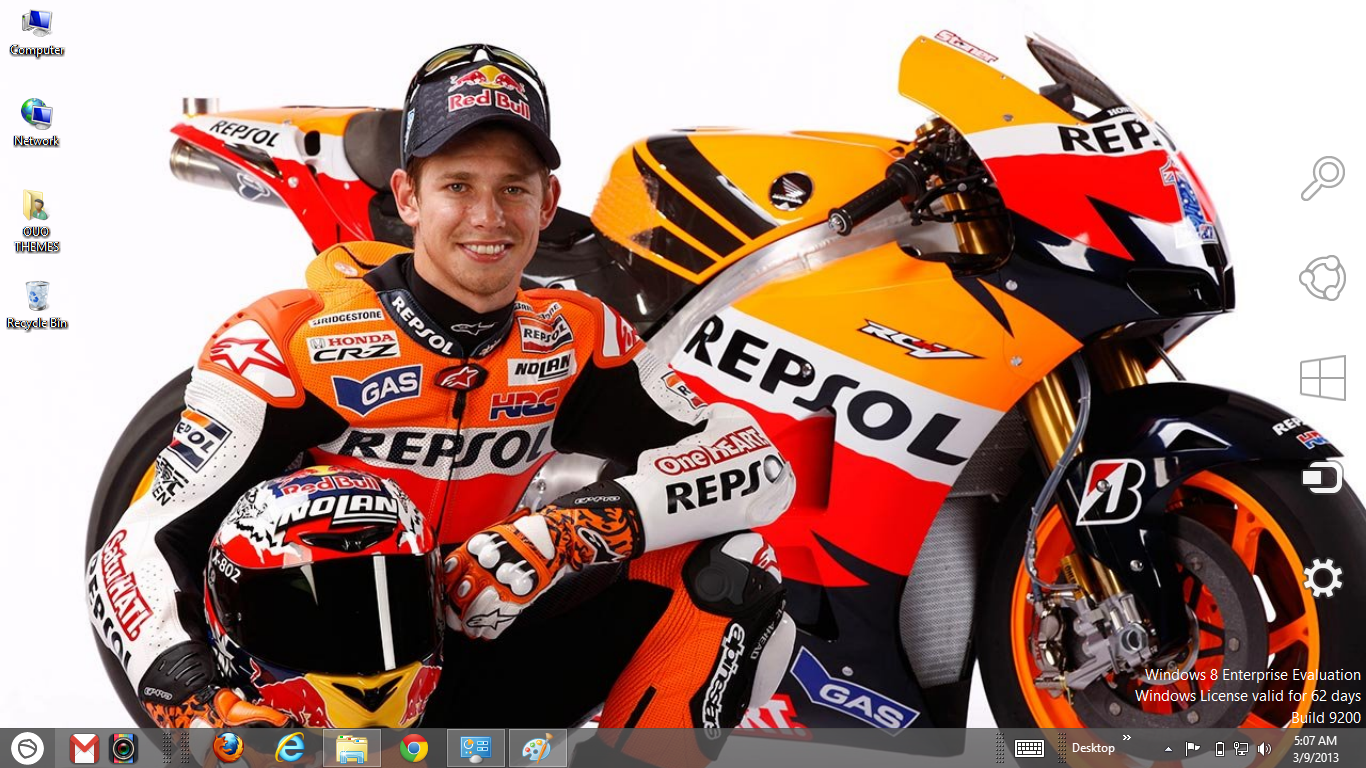Open the Search charm
The width and height of the screenshot is (1366, 768).
point(1322,179)
